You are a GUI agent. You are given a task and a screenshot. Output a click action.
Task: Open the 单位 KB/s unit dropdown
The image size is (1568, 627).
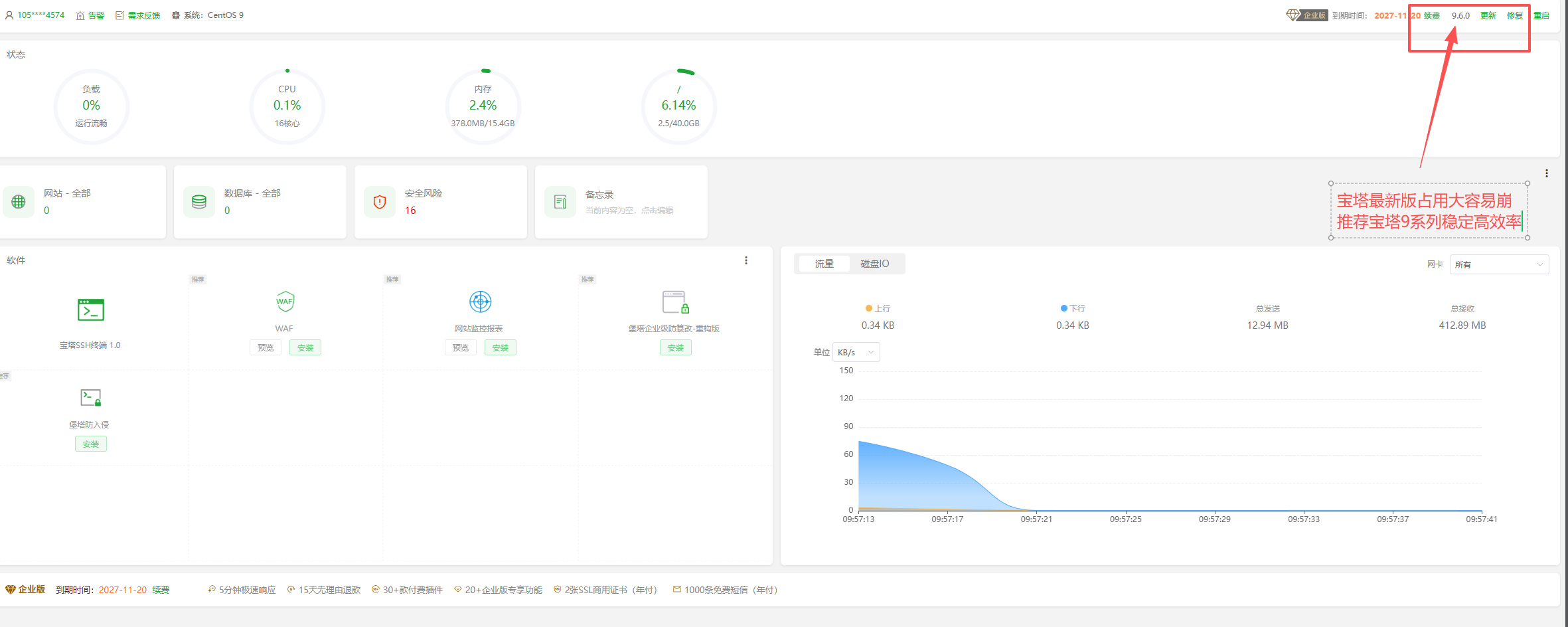[856, 353]
